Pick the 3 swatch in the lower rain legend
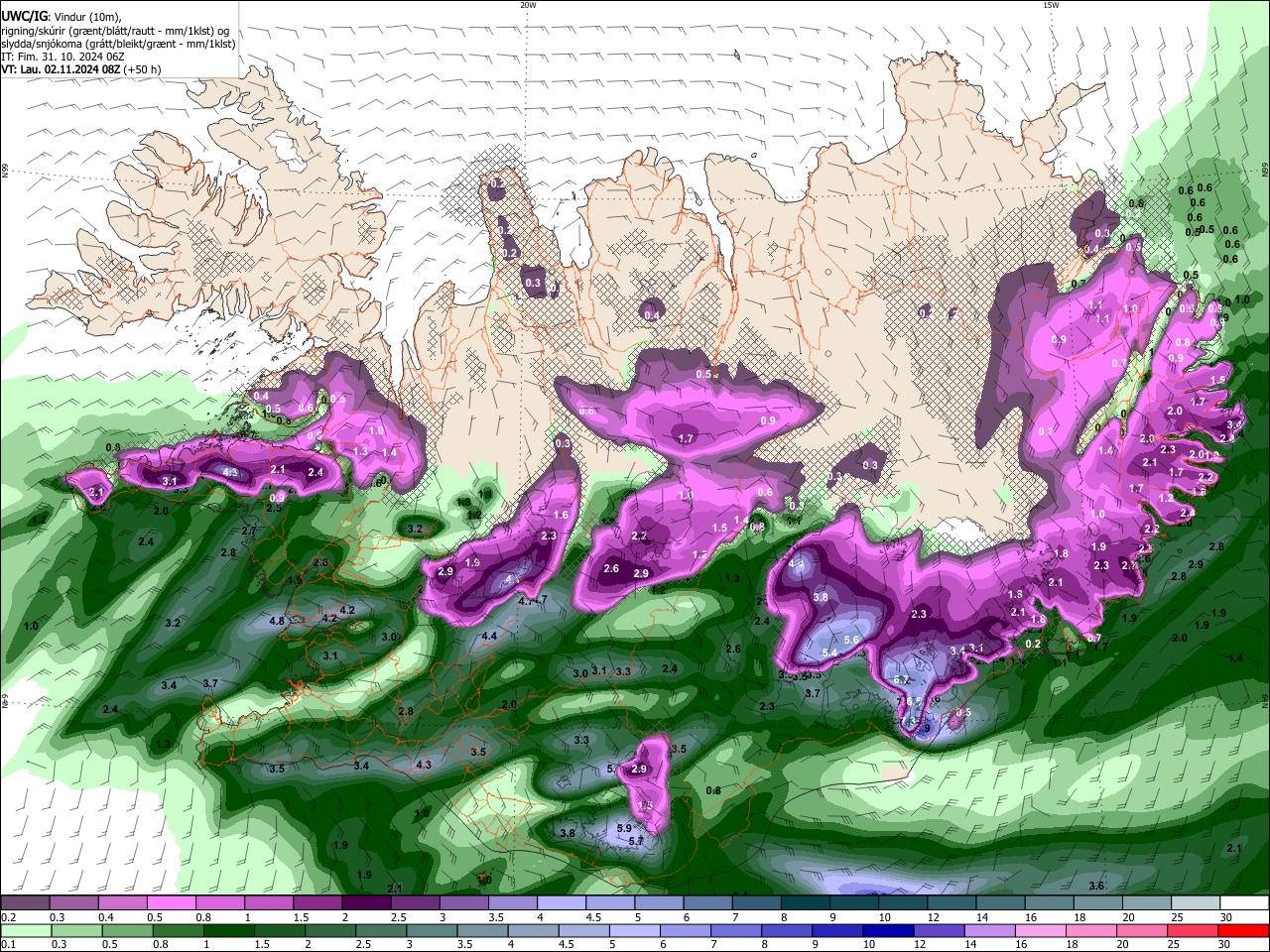Viewport: 1270px width, 952px height. click(x=432, y=931)
